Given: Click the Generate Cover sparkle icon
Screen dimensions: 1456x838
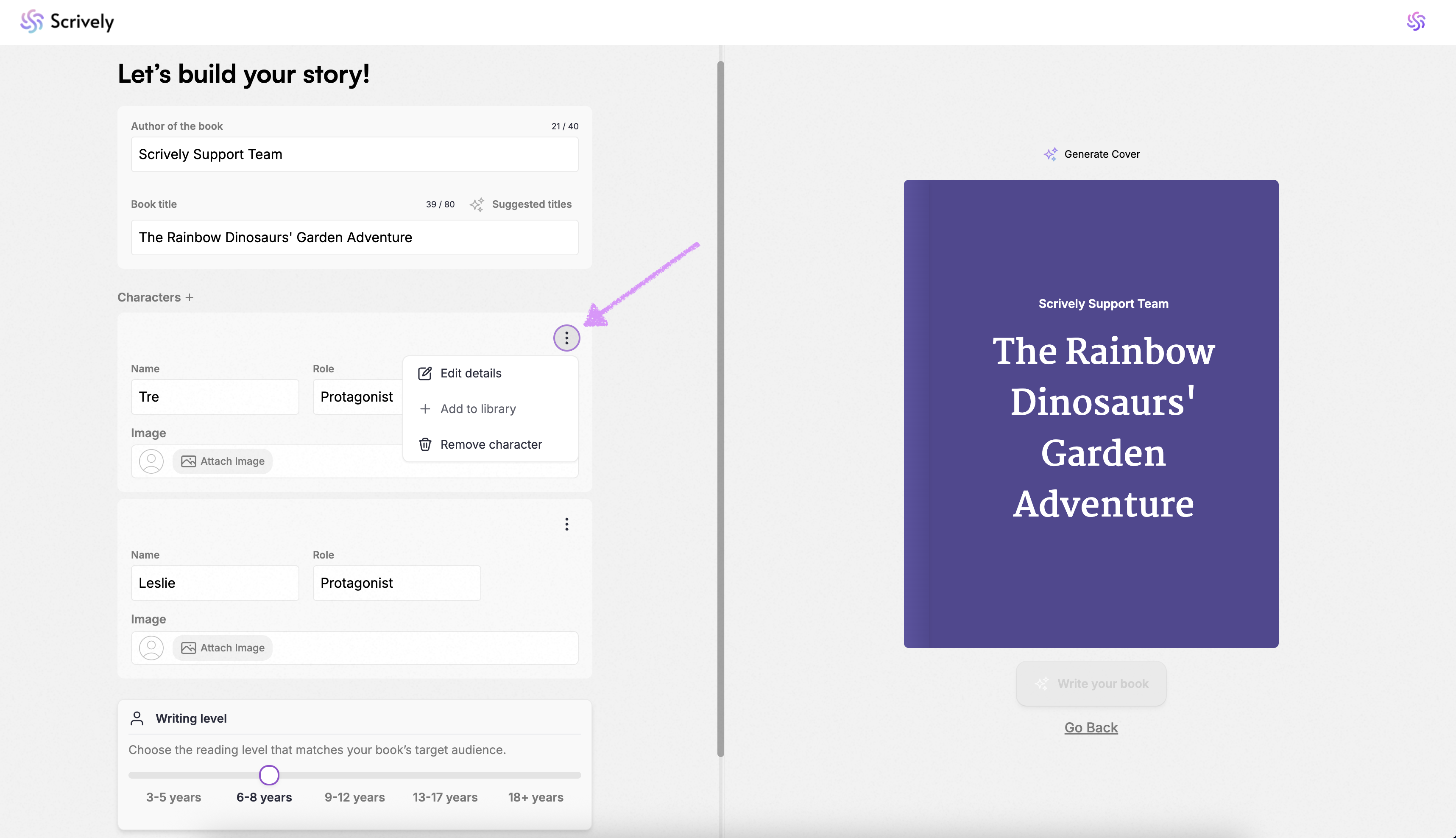Looking at the screenshot, I should point(1050,154).
